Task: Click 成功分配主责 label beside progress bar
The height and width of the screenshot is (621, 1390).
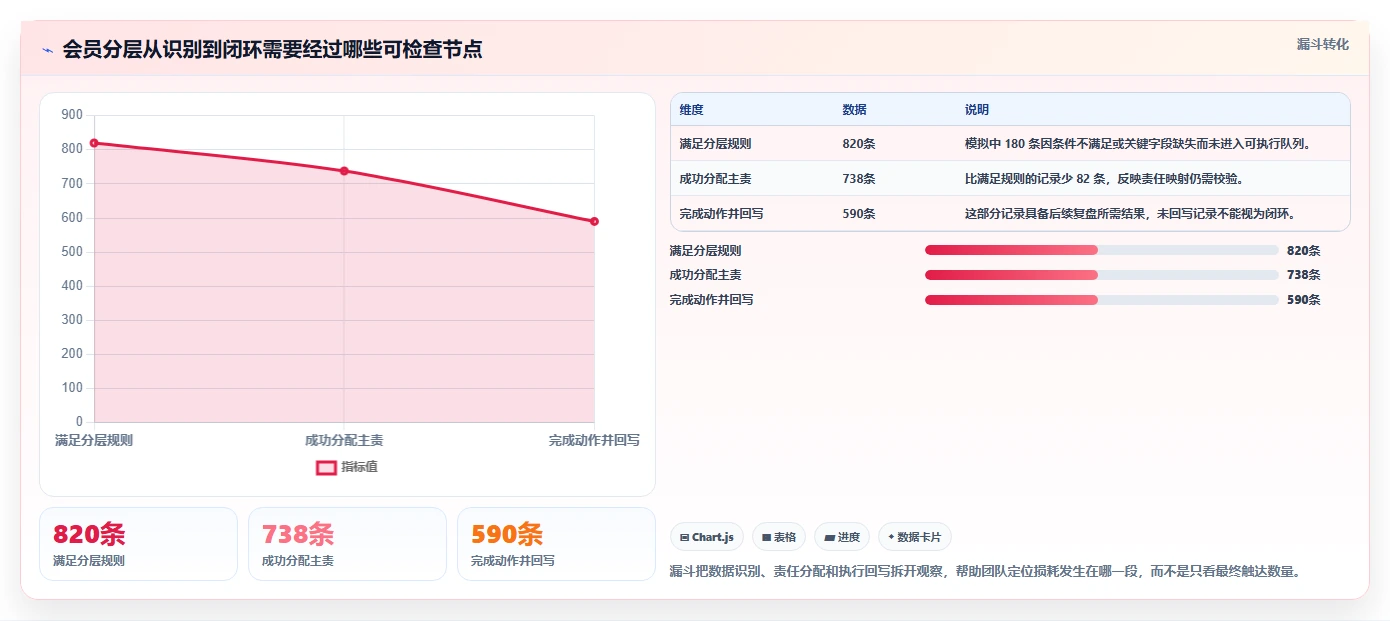Action: point(705,275)
